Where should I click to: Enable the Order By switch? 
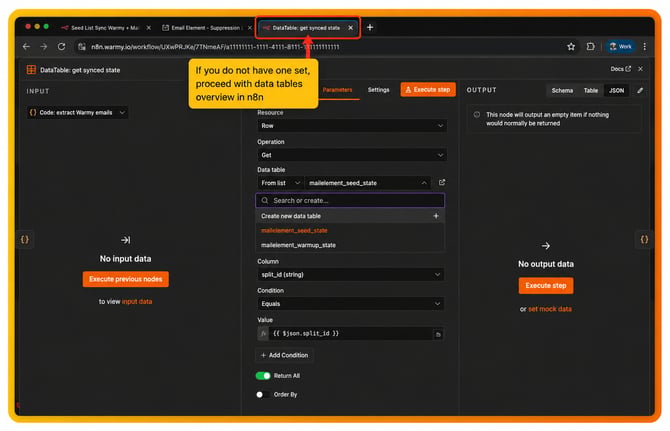tap(262, 394)
